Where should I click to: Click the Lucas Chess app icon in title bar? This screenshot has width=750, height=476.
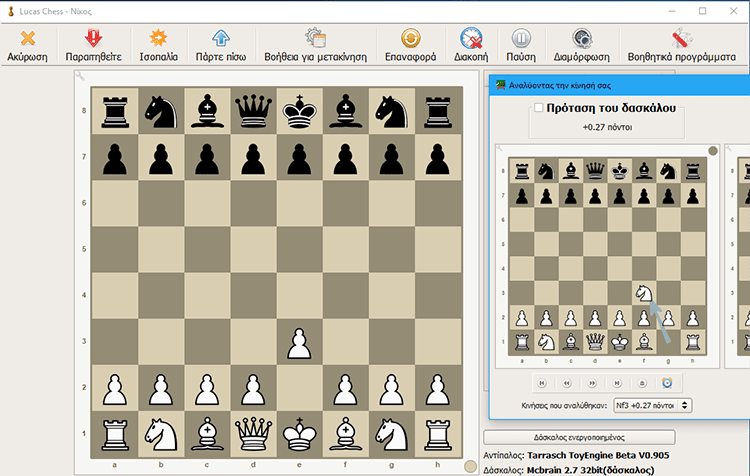click(11, 11)
